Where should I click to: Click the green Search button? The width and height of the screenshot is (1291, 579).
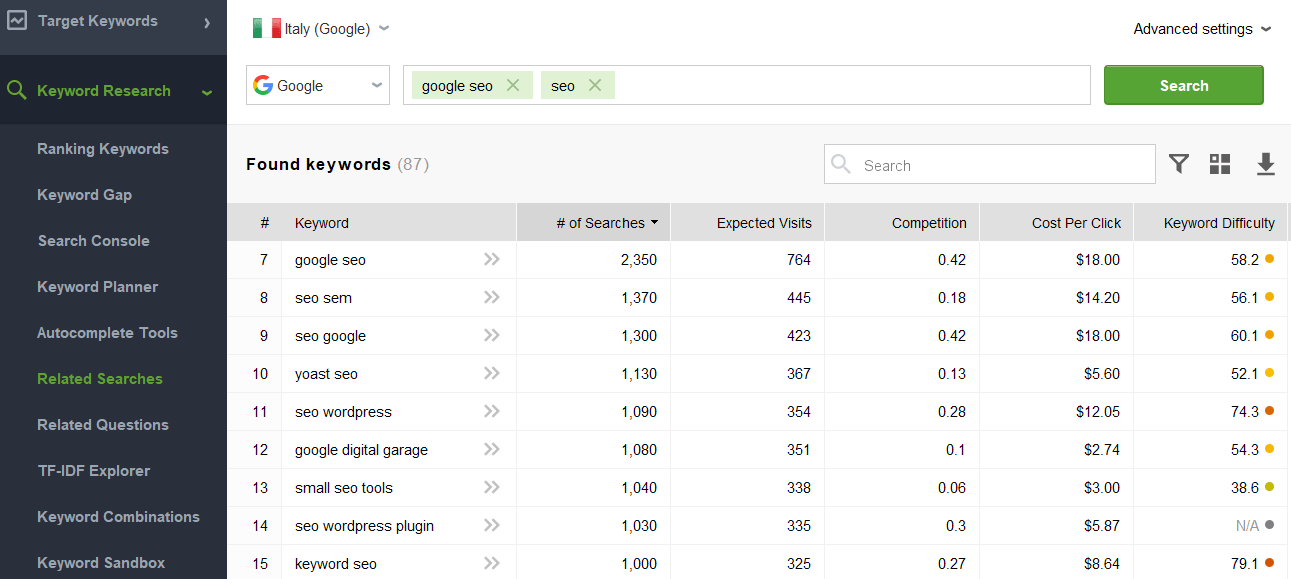pos(1184,85)
